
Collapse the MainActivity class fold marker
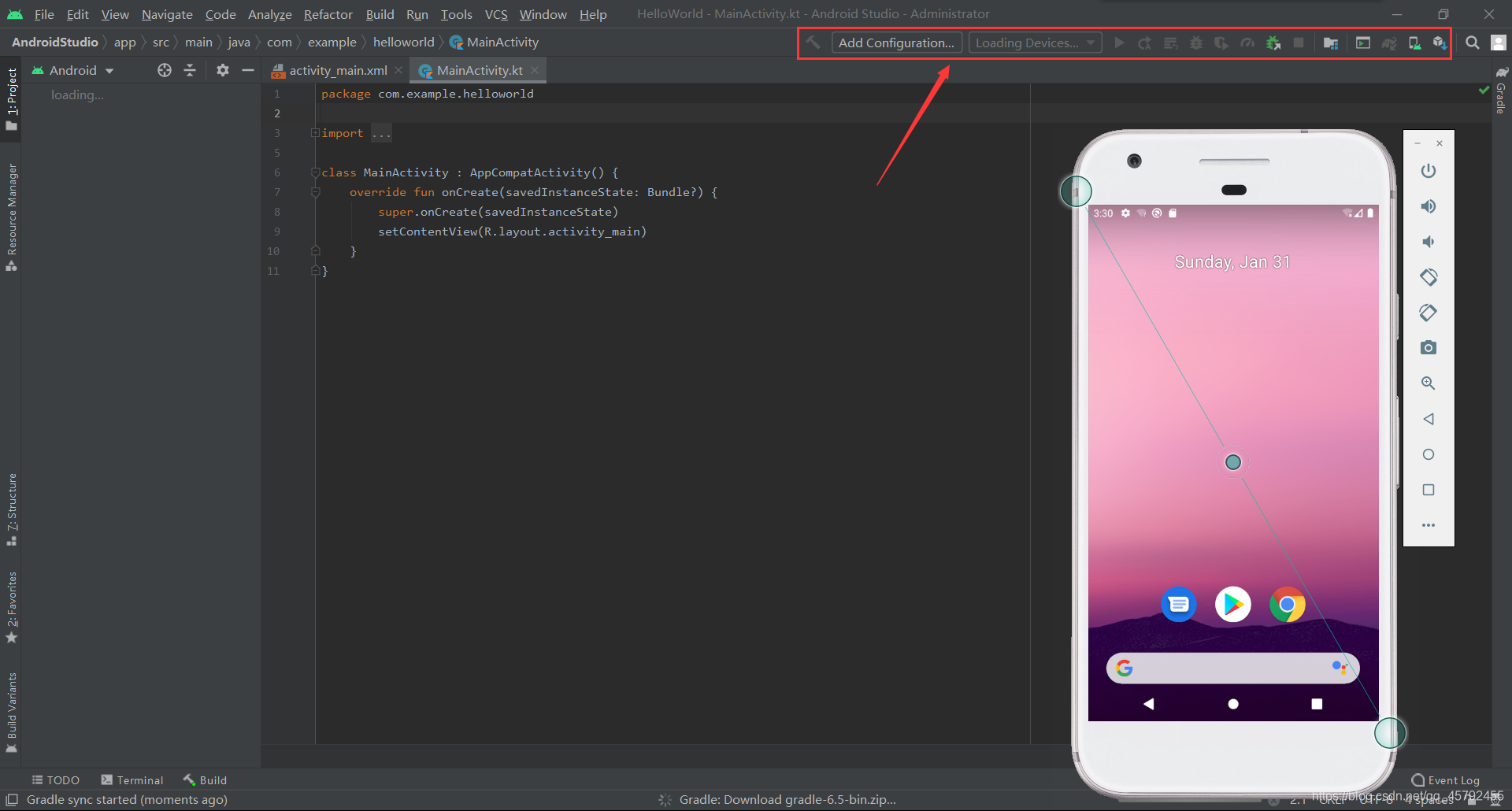(x=315, y=172)
